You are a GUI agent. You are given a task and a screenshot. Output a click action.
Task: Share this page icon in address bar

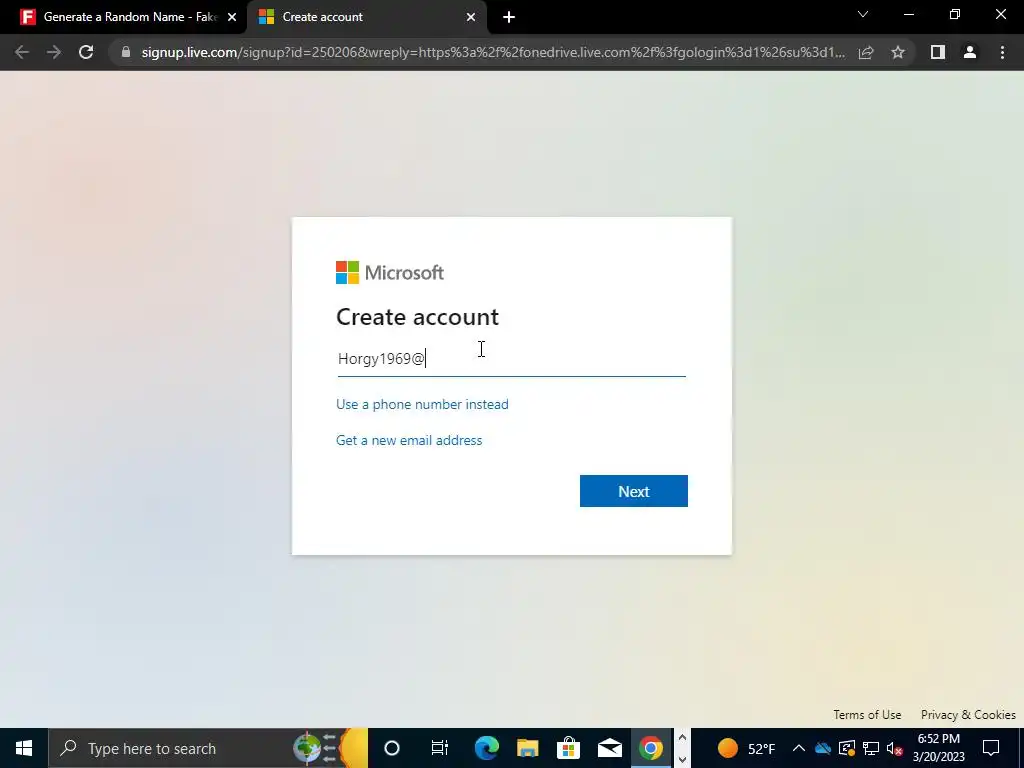[866, 52]
